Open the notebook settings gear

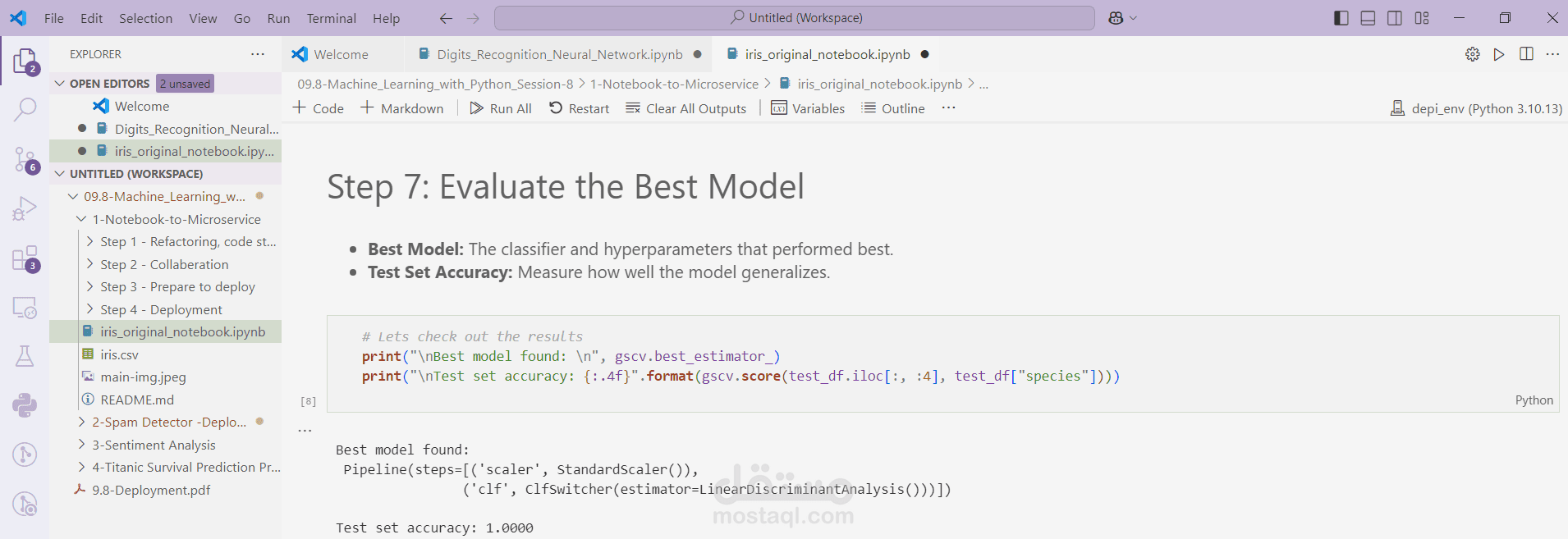pos(1473,54)
